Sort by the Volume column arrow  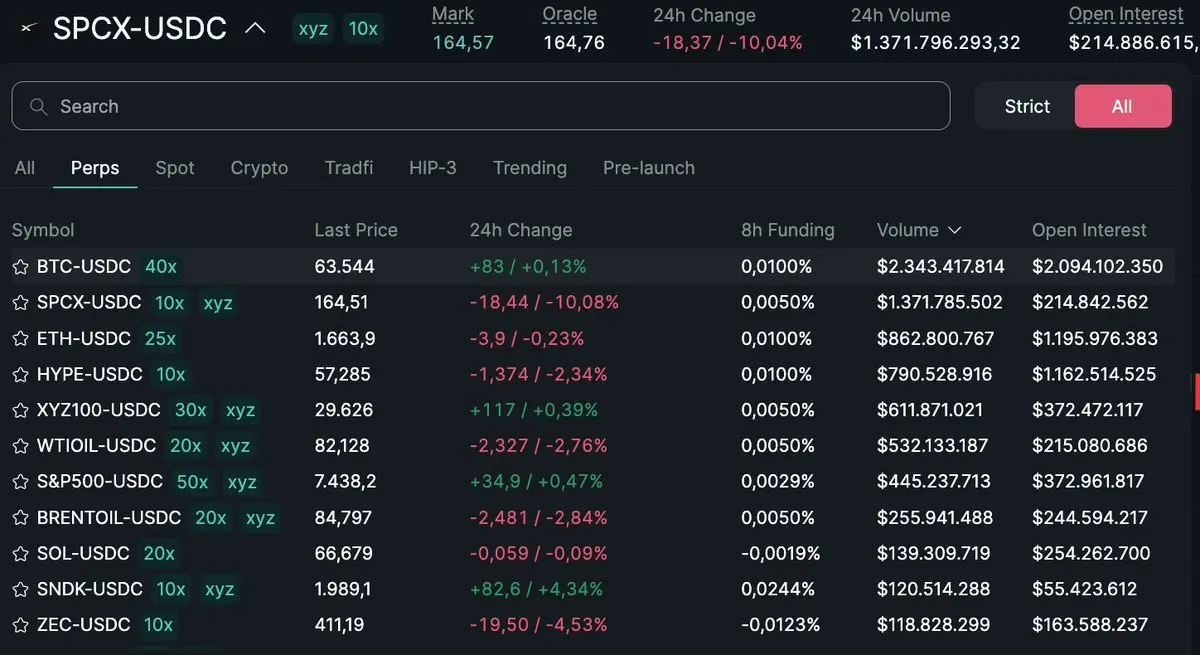(954, 230)
